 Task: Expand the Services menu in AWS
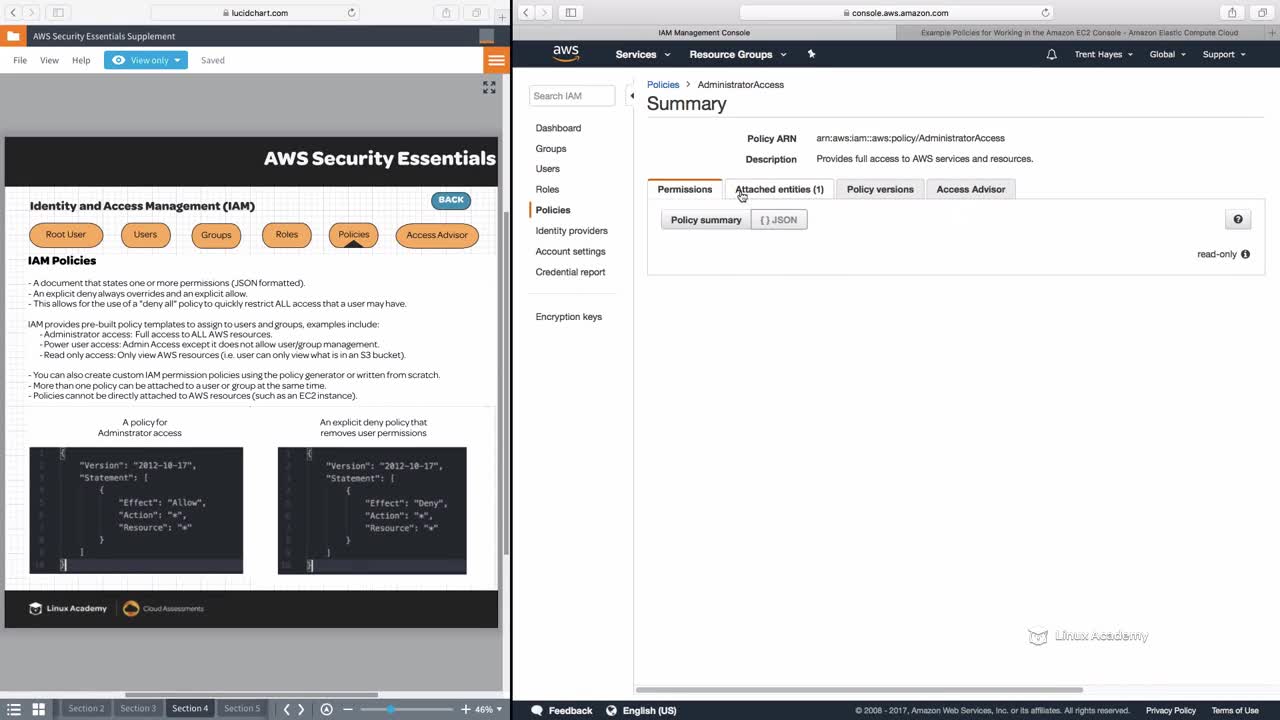643,54
